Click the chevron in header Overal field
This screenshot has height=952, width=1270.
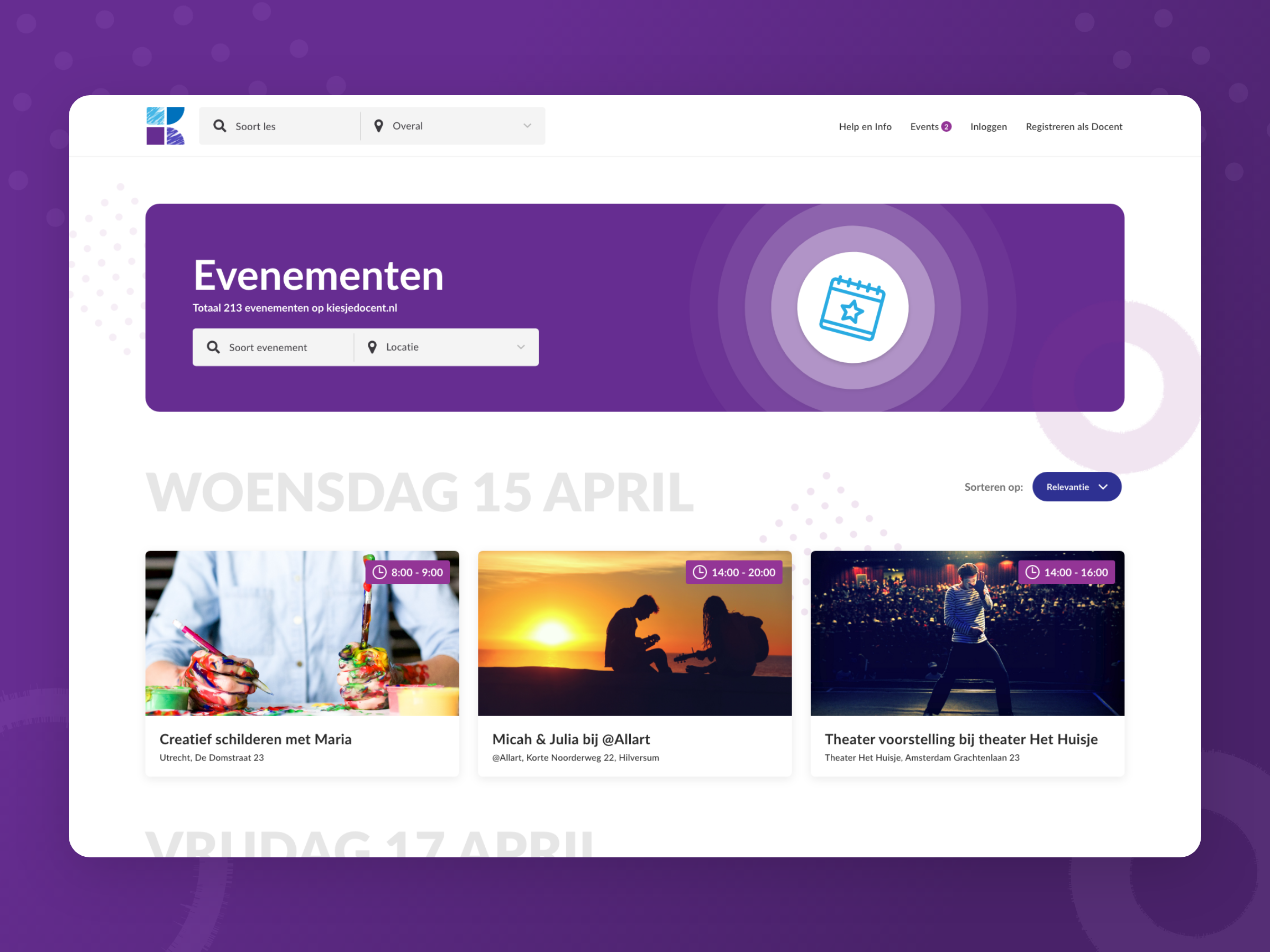point(527,126)
